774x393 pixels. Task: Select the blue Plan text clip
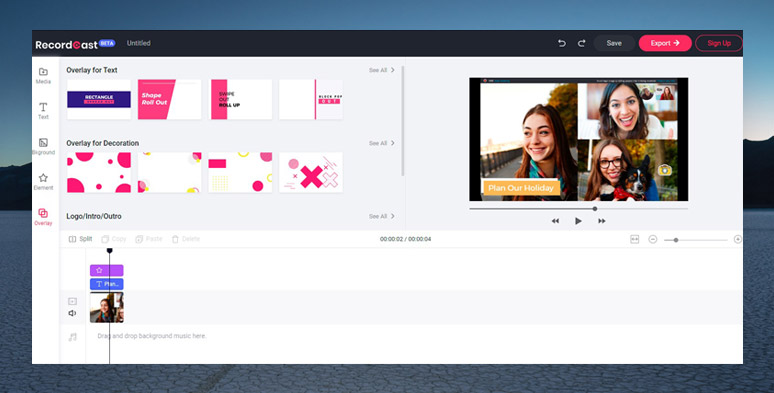107,284
